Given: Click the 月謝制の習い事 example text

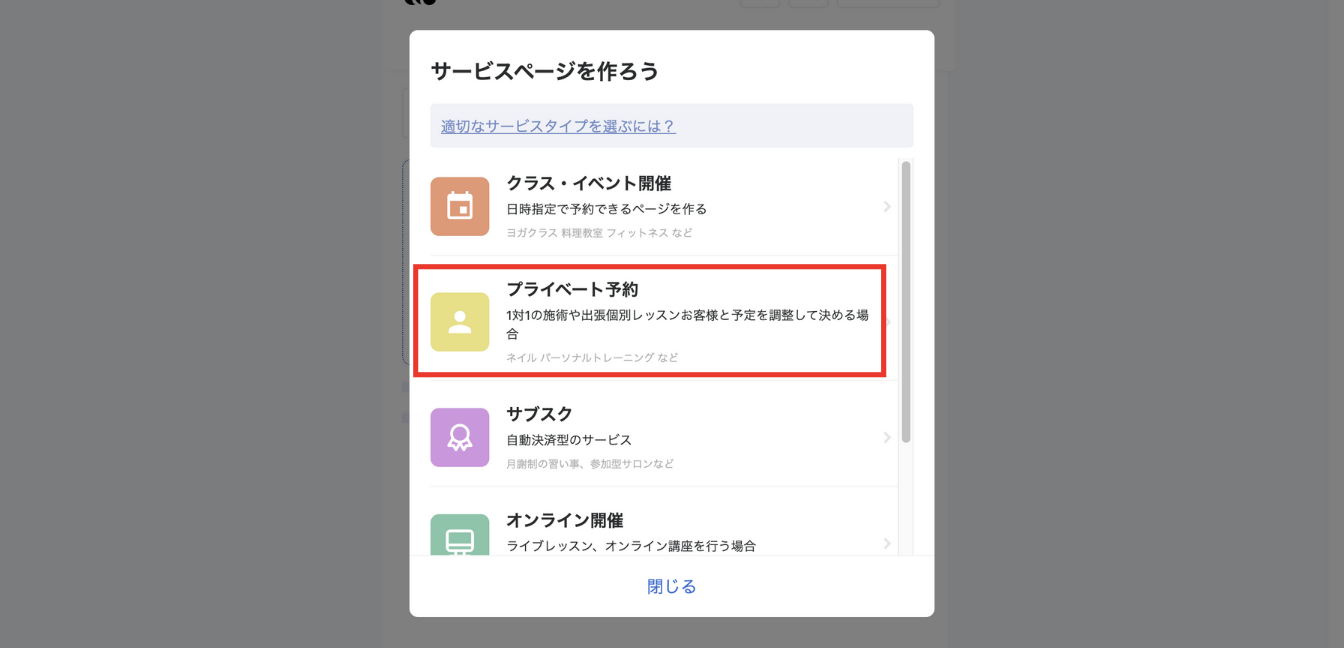Looking at the screenshot, I should click(589, 464).
